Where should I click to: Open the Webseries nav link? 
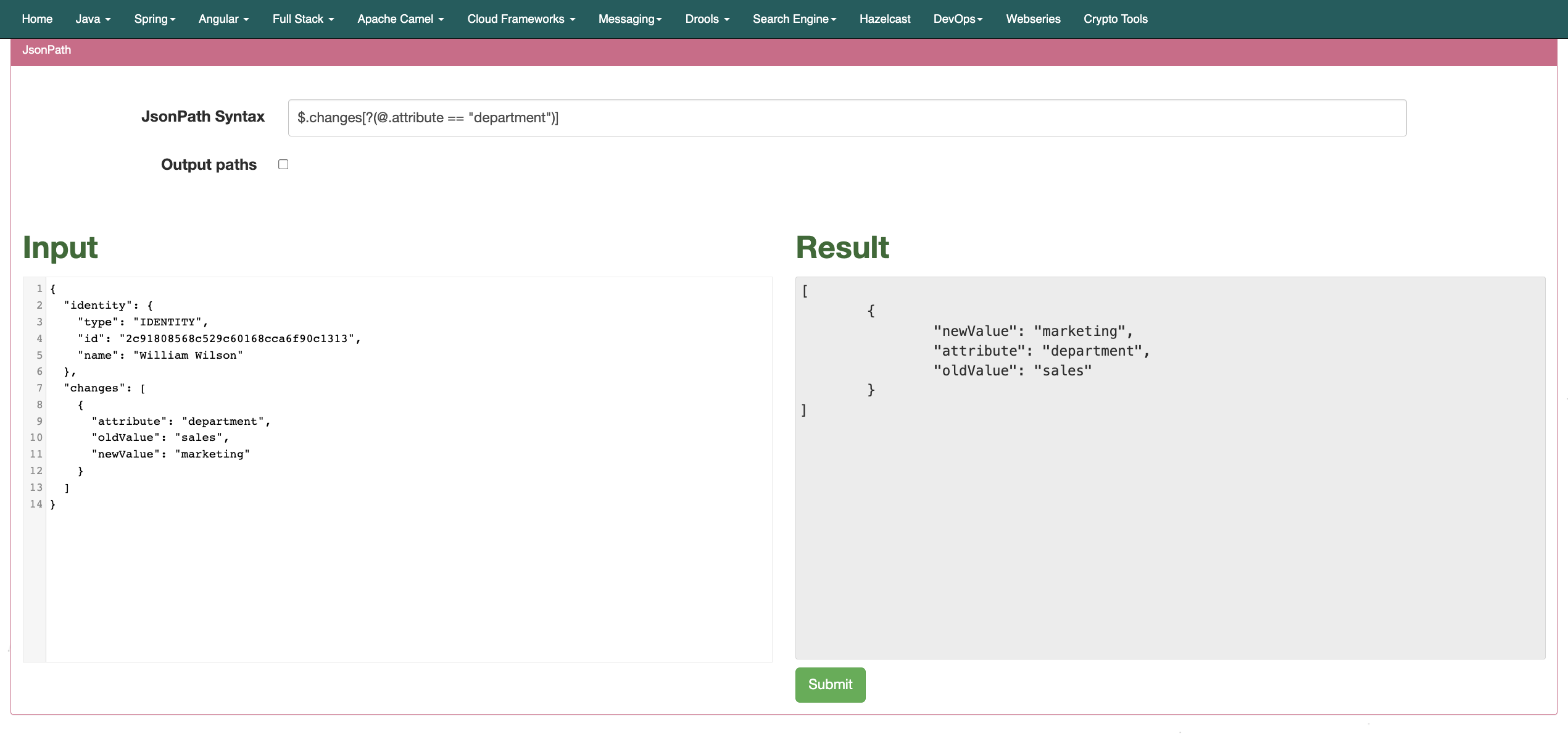[1033, 19]
